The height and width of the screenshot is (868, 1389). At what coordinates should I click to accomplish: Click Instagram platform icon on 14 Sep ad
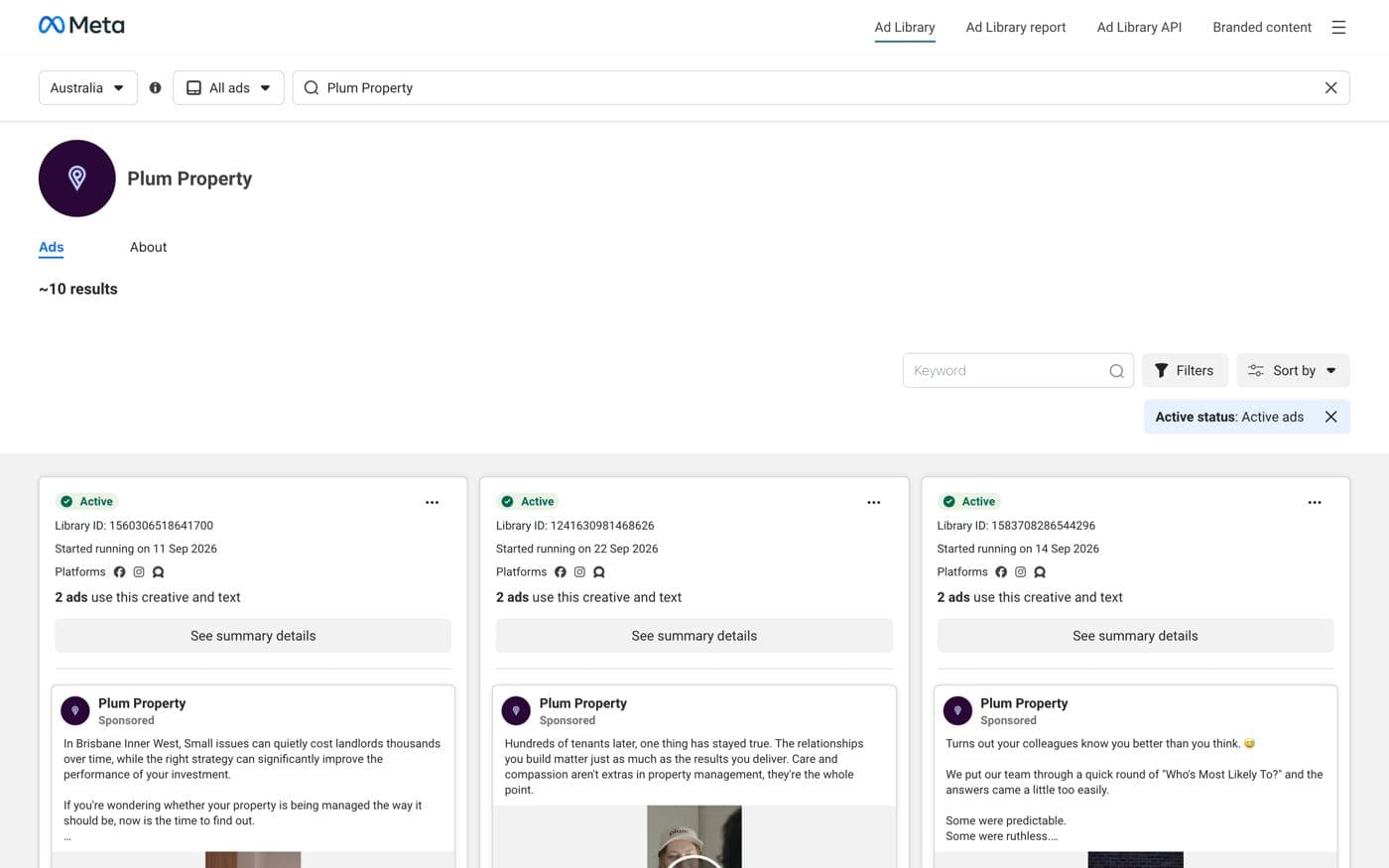(1020, 572)
